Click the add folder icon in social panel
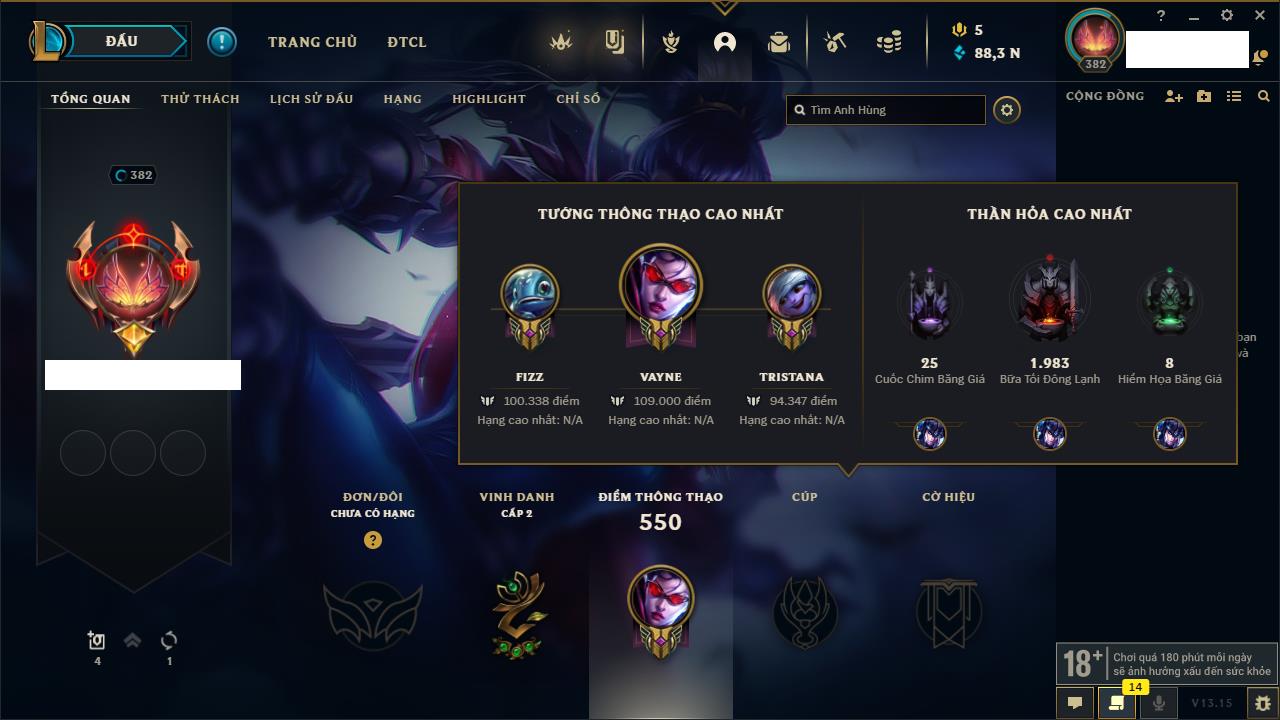This screenshot has width=1280, height=720. tap(1204, 96)
